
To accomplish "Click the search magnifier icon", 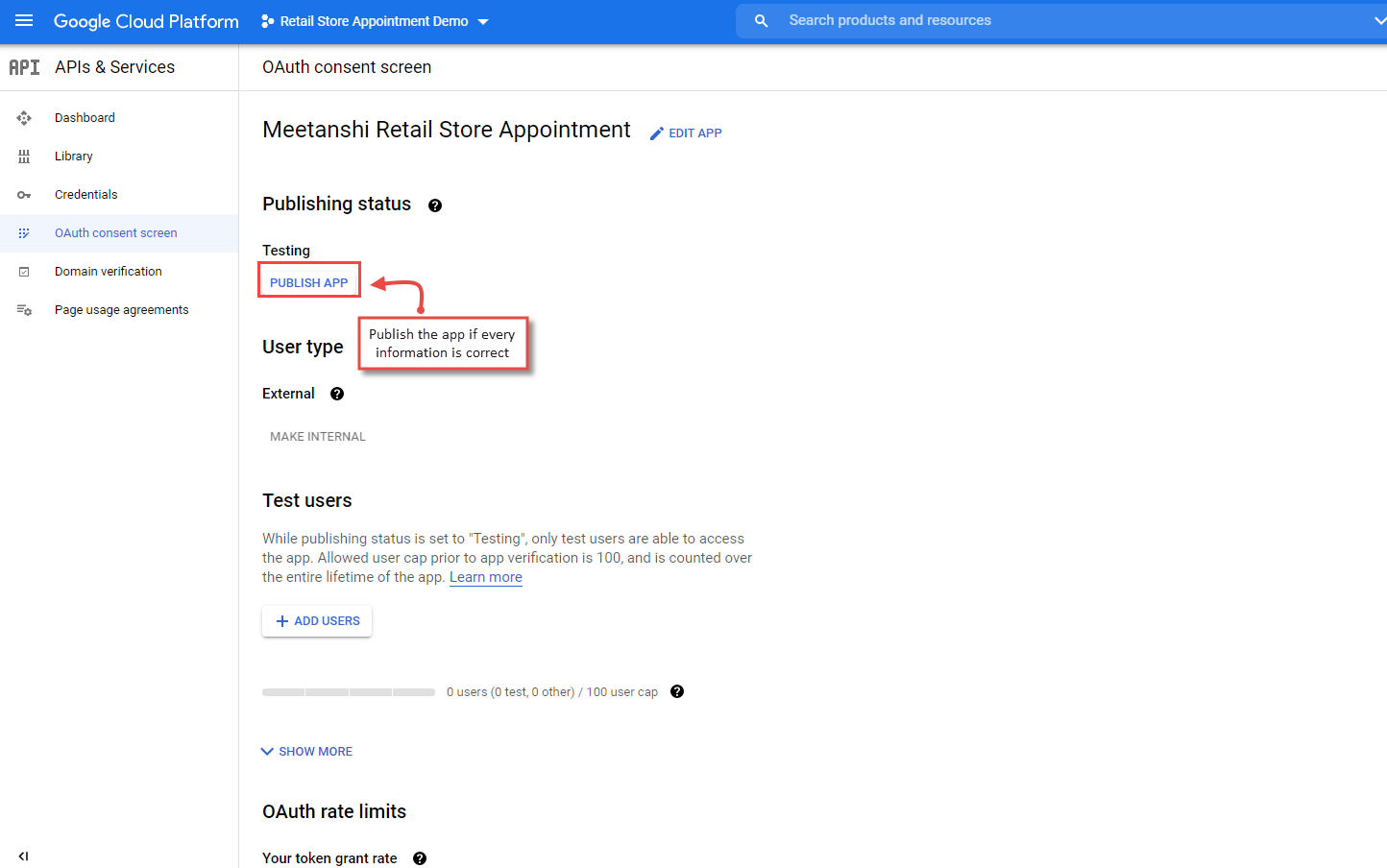I will pos(761,20).
